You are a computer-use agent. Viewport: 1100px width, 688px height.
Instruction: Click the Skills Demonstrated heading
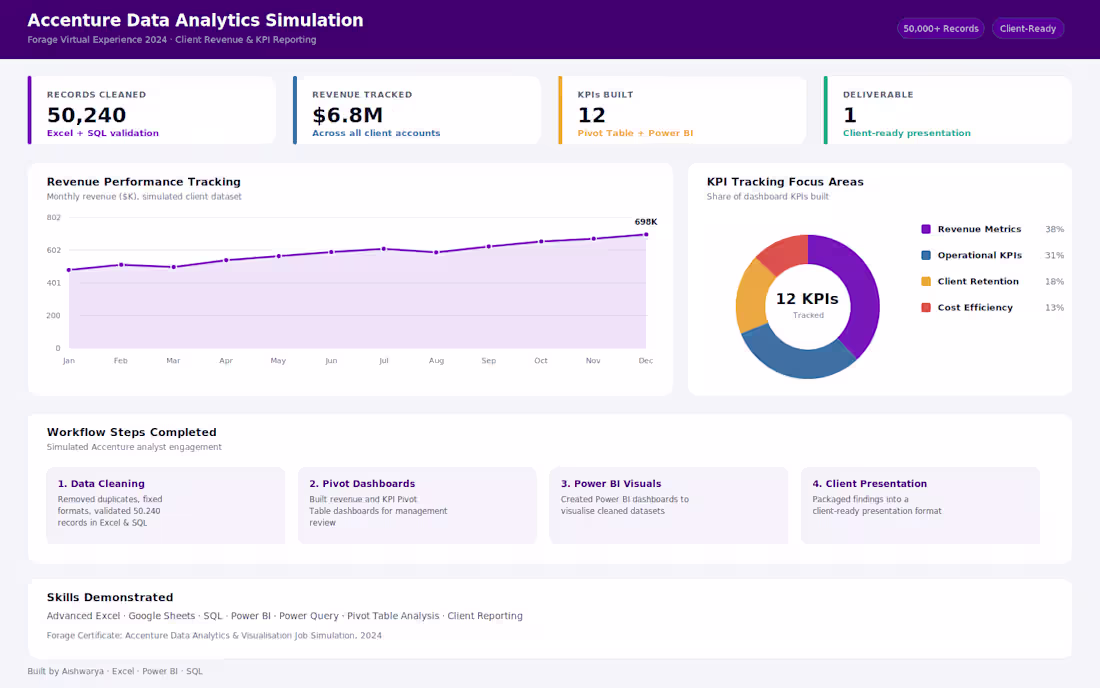pos(110,597)
